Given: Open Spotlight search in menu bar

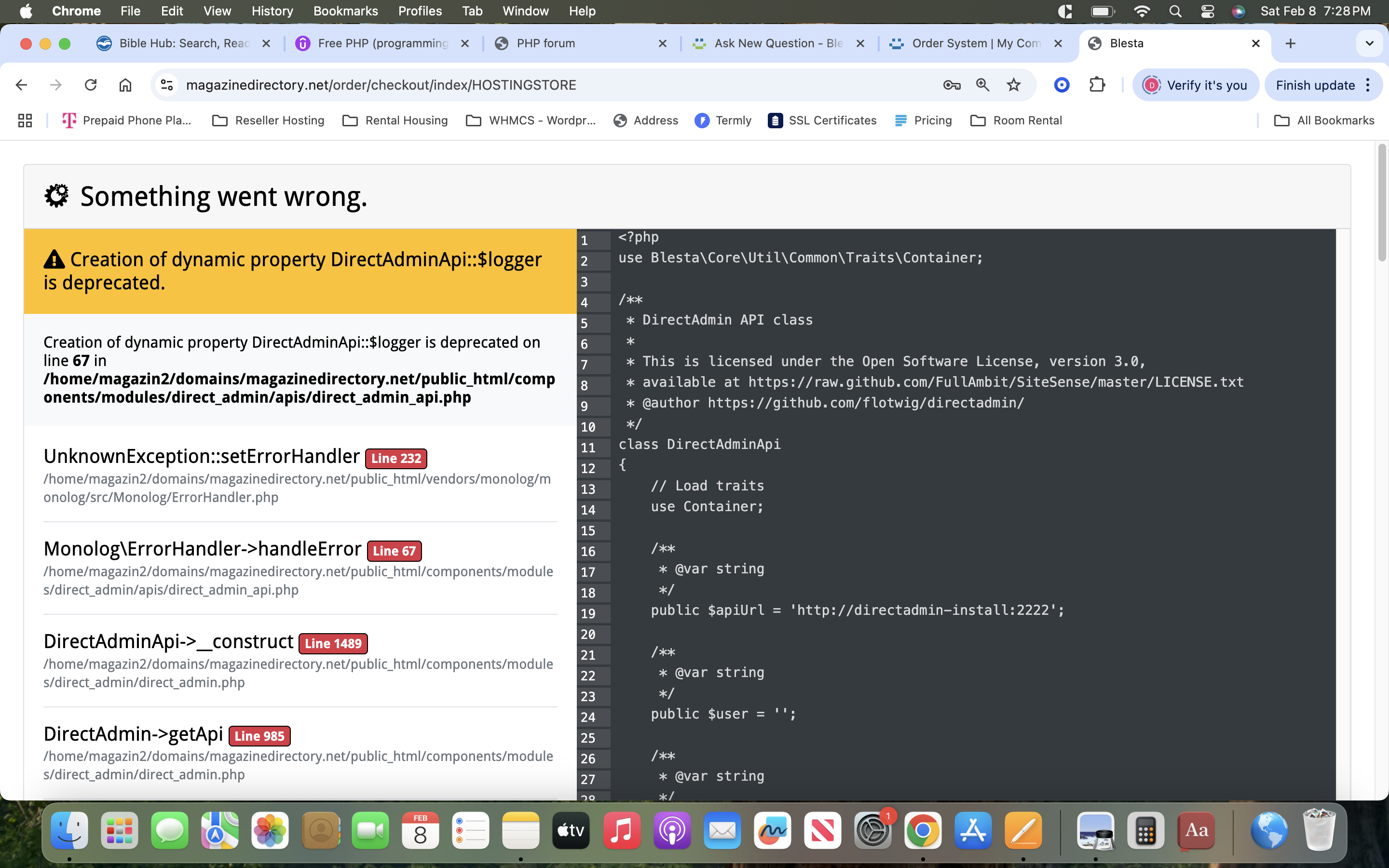Looking at the screenshot, I should pos(1175,11).
